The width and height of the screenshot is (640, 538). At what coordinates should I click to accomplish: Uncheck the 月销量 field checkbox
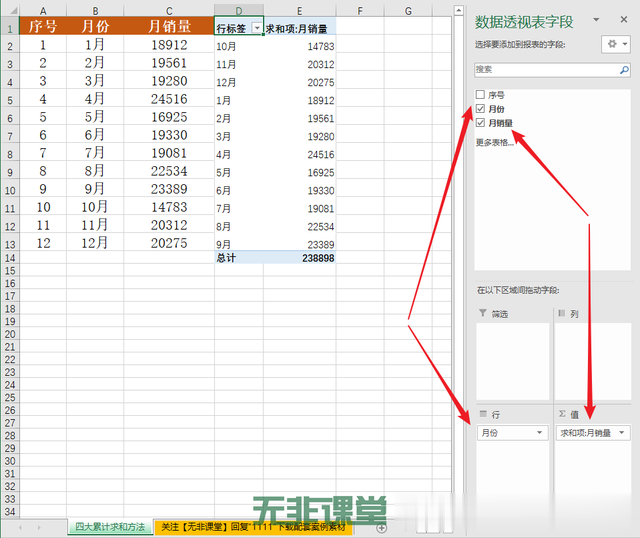(480, 122)
